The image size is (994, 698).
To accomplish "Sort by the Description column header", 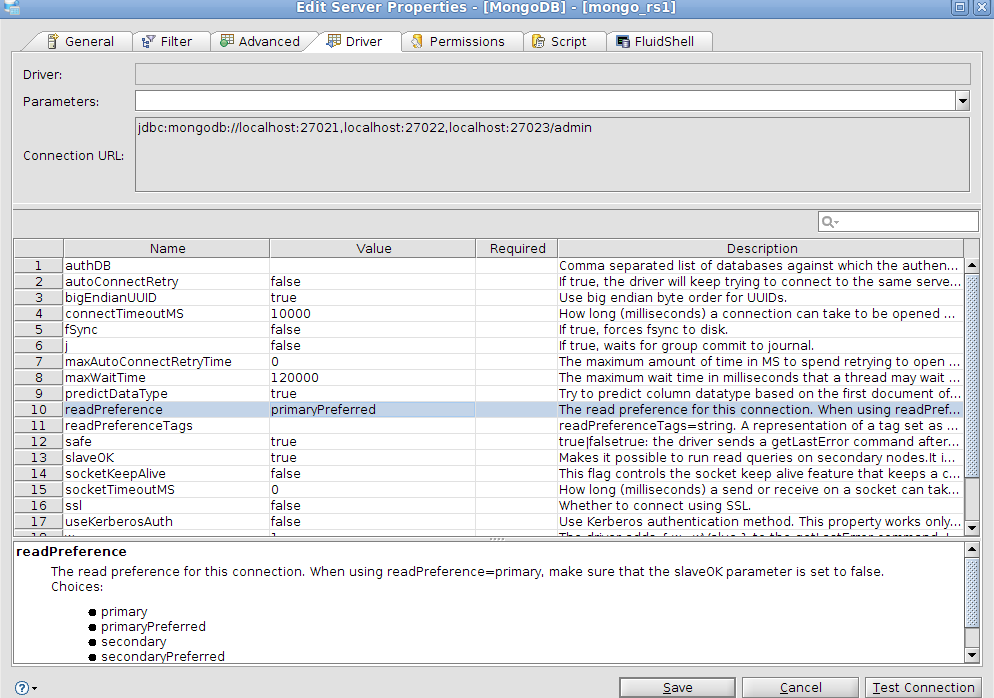I will [x=761, y=249].
